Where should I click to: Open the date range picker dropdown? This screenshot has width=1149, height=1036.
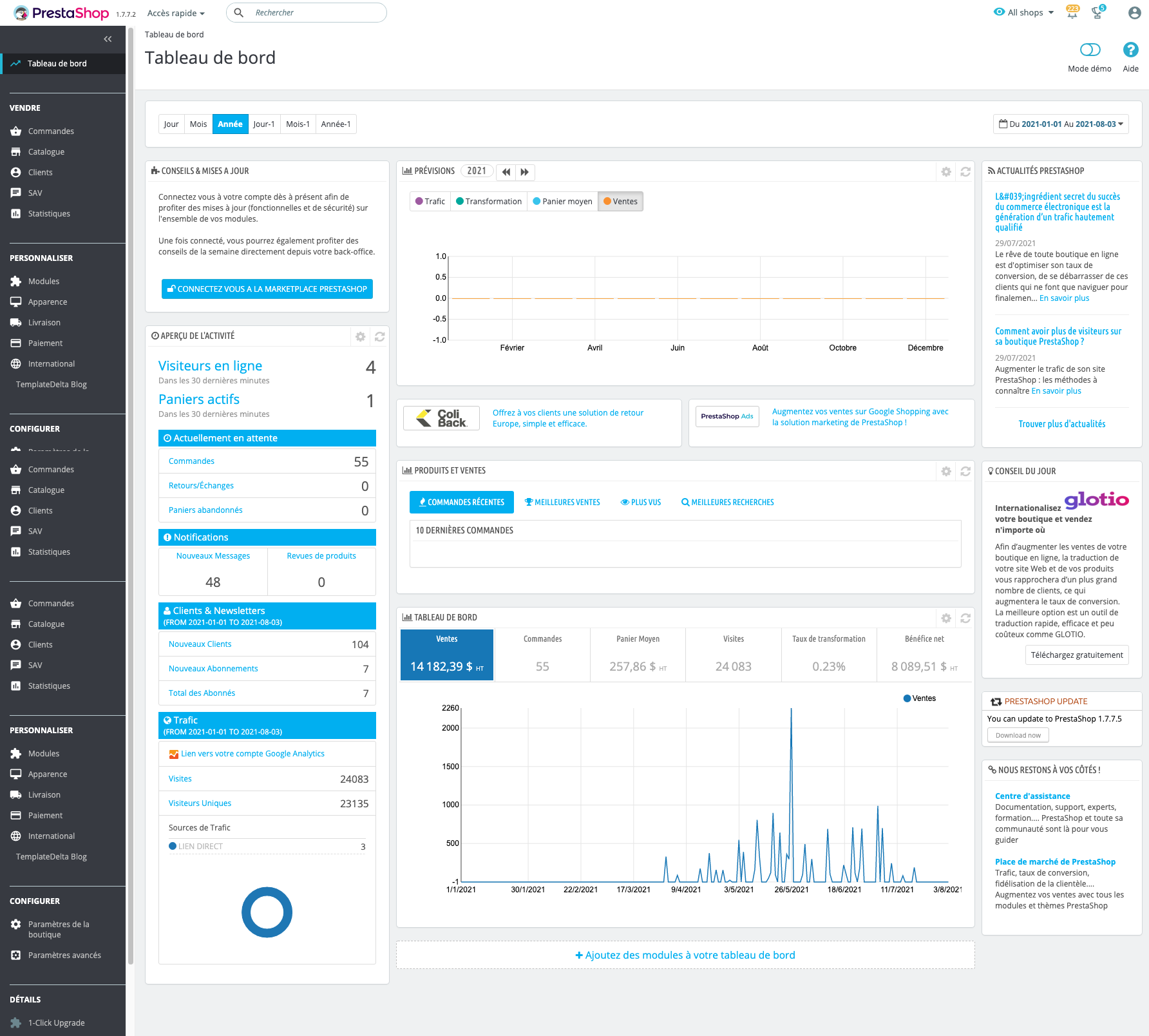coord(1061,124)
